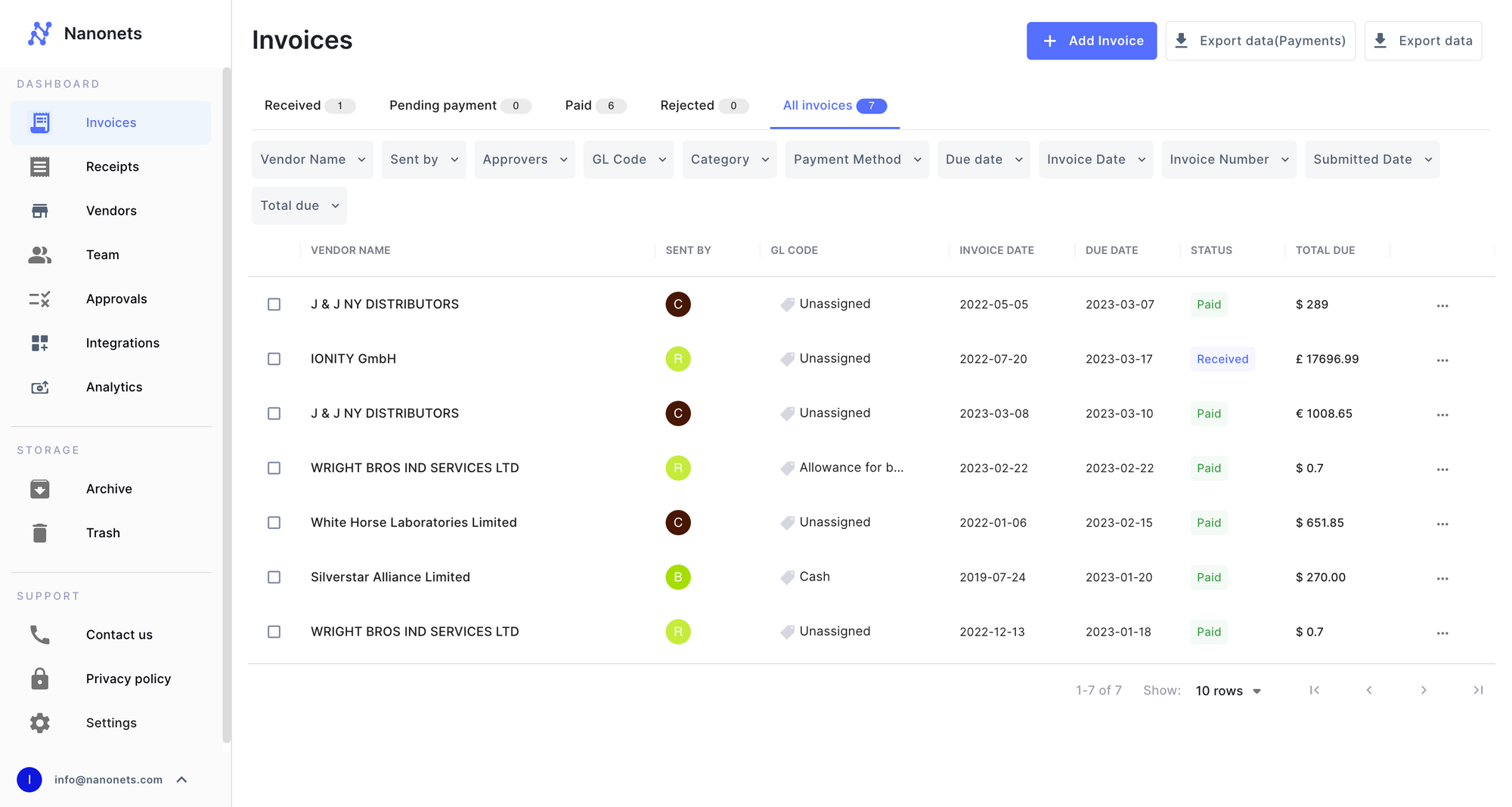Click the Add Invoice button

pyautogui.click(x=1091, y=41)
